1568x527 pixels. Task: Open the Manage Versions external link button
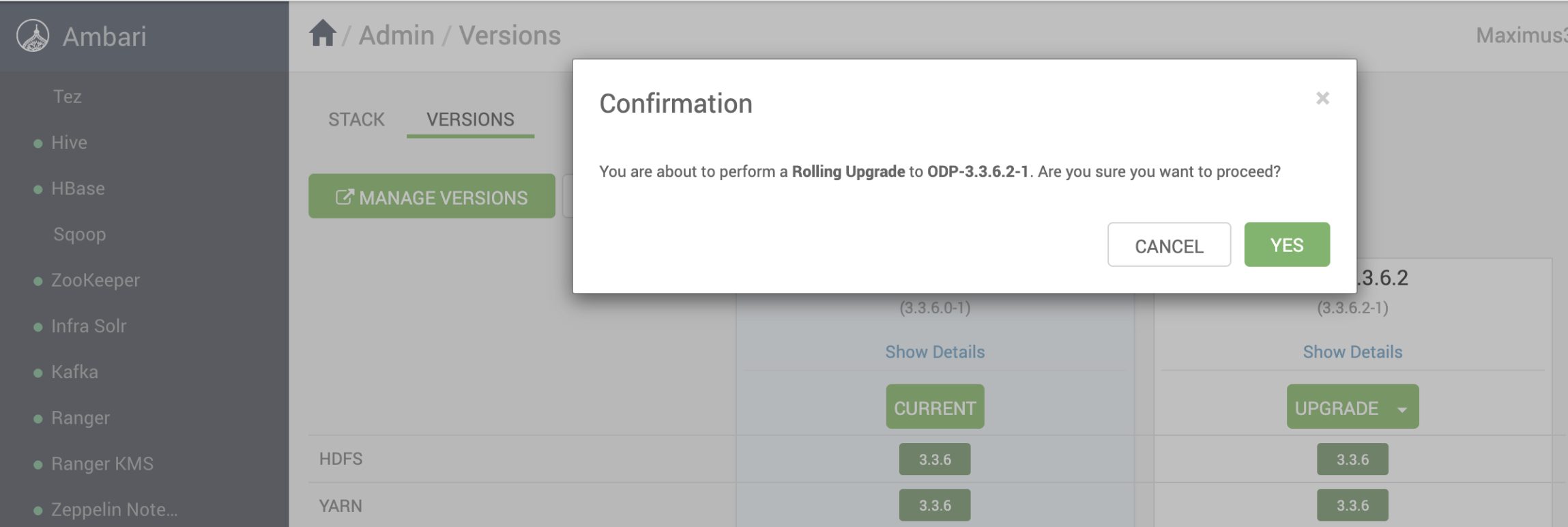[x=432, y=197]
